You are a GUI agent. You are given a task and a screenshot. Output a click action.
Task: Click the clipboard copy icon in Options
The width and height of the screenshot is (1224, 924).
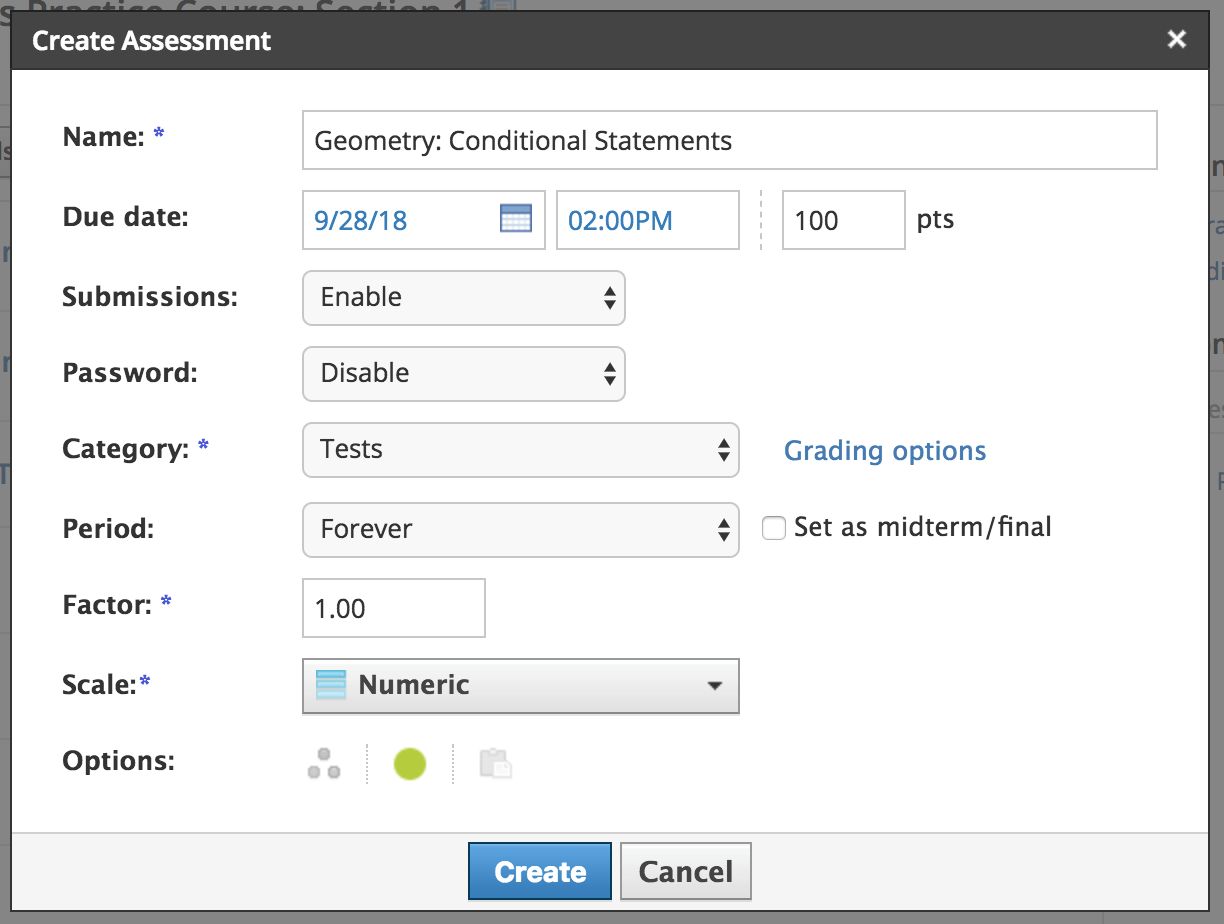(x=496, y=764)
